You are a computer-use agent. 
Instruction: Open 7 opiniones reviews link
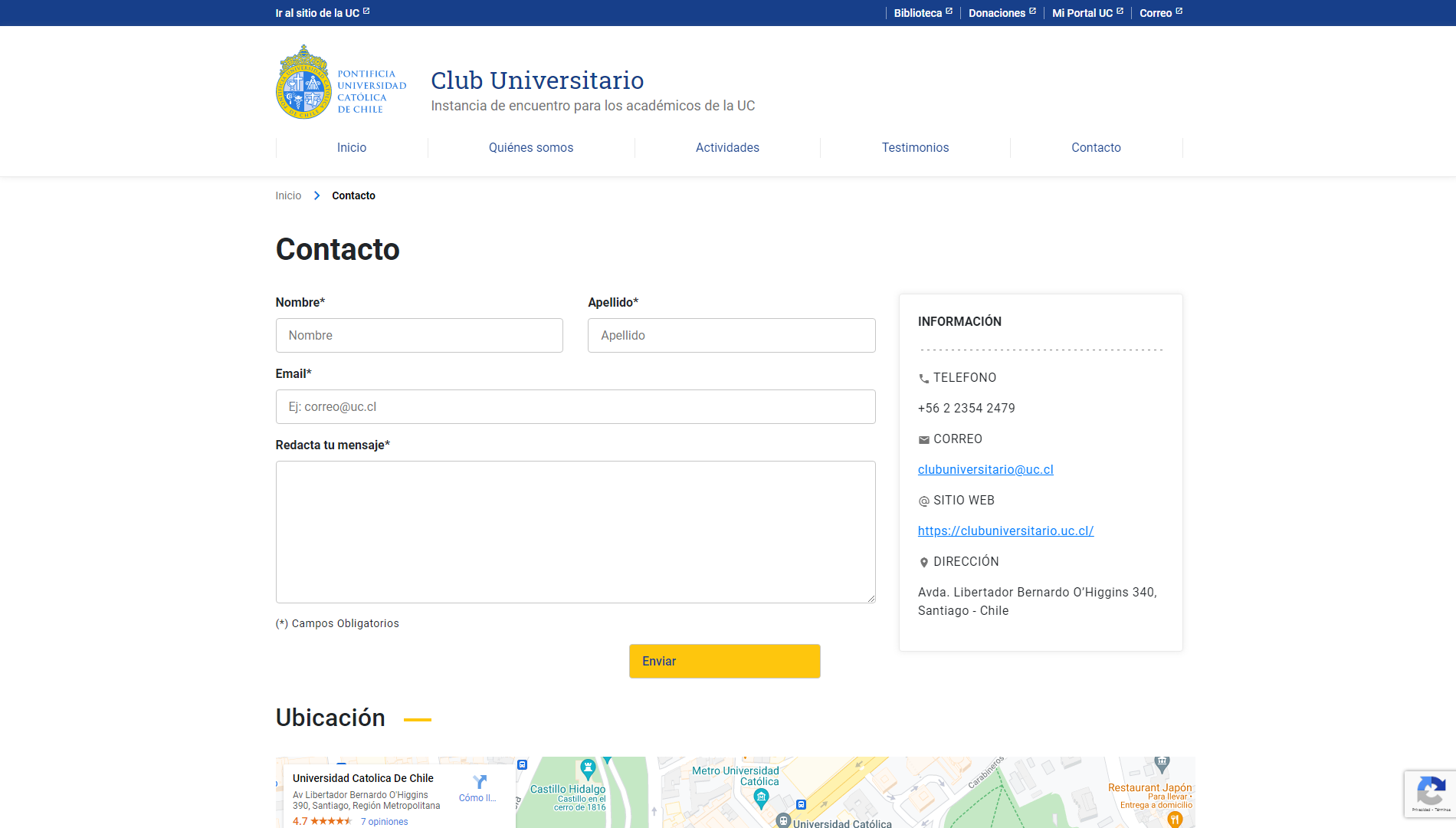[384, 821]
